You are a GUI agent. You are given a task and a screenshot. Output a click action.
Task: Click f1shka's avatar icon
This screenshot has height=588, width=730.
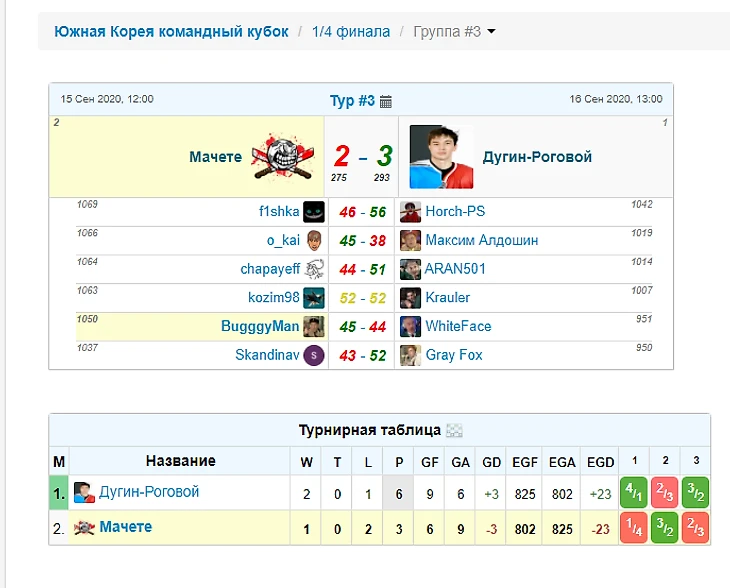[314, 212]
